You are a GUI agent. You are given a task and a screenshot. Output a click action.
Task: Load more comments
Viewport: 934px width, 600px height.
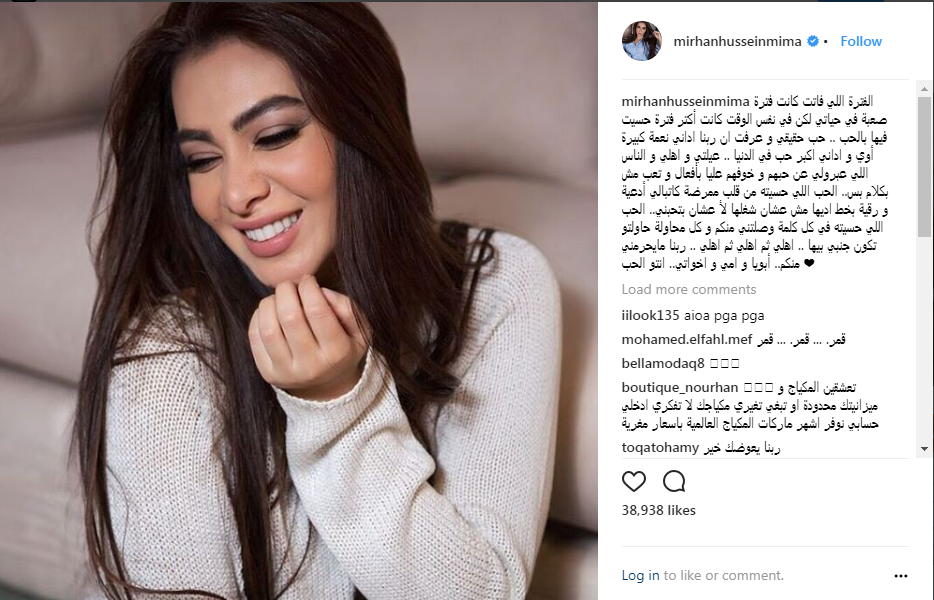[x=689, y=290]
